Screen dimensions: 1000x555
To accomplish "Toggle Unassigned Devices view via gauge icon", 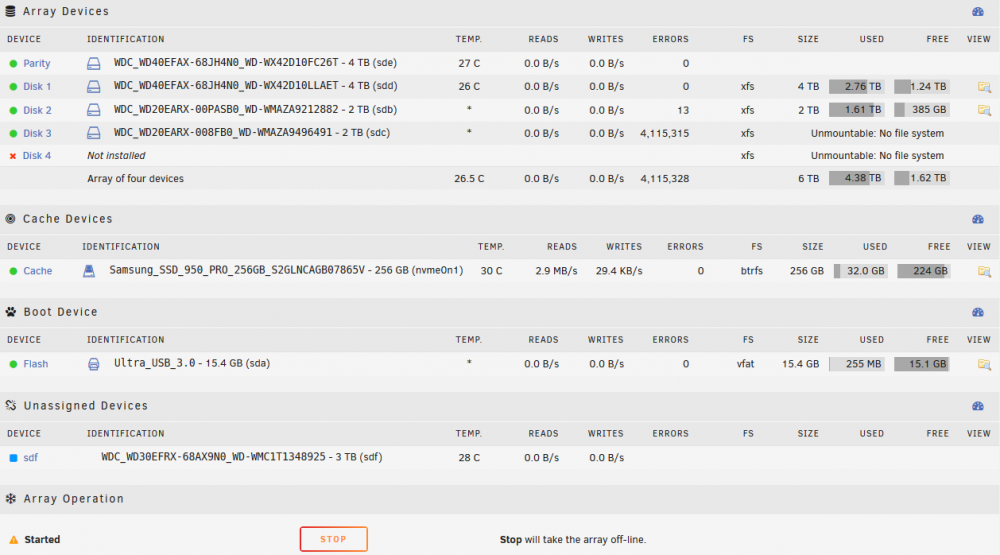I will pyautogui.click(x=978, y=406).
